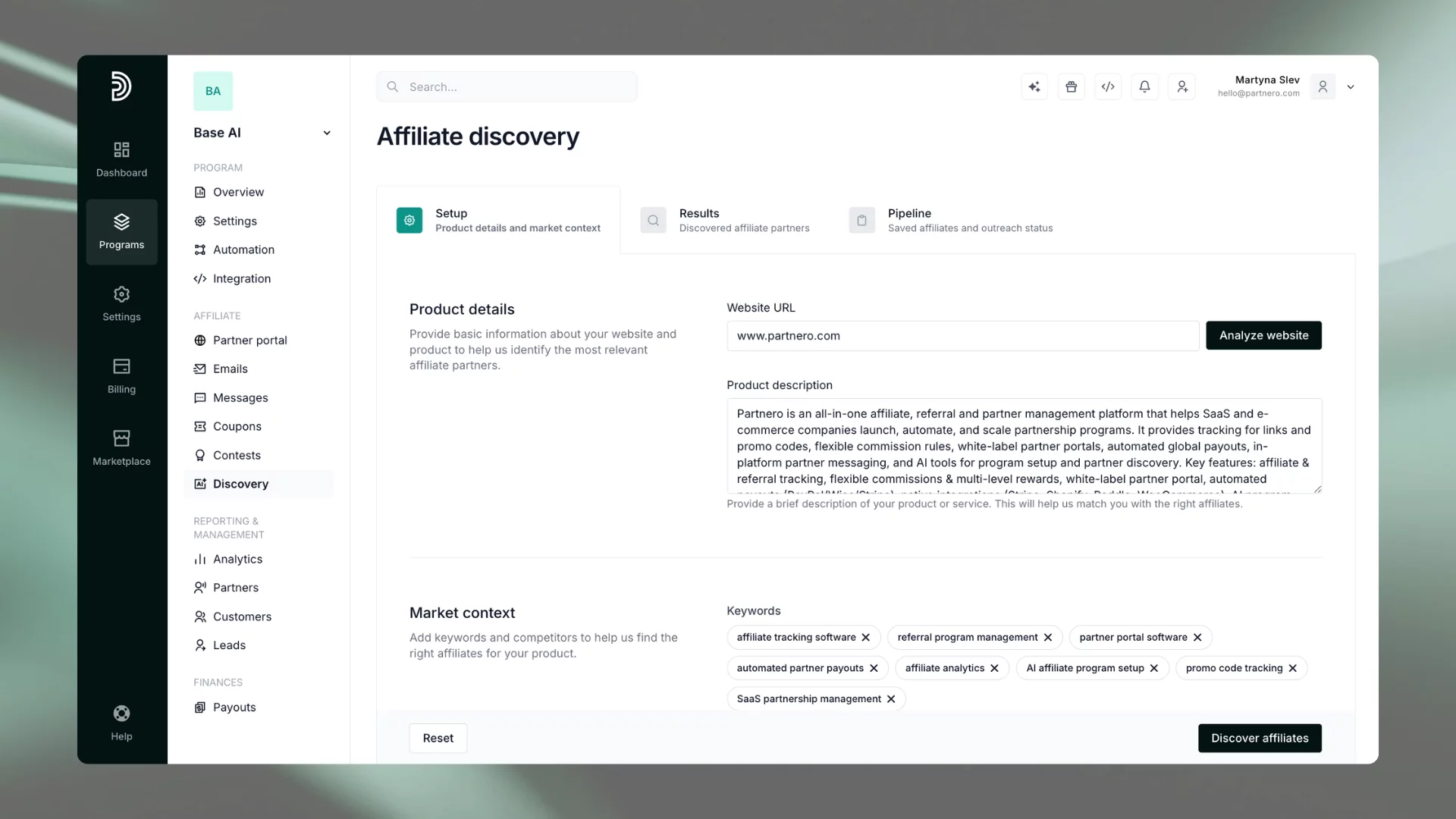The image size is (1456, 819).
Task: Remove 'SaaS partnership management' keyword
Action: point(891,699)
